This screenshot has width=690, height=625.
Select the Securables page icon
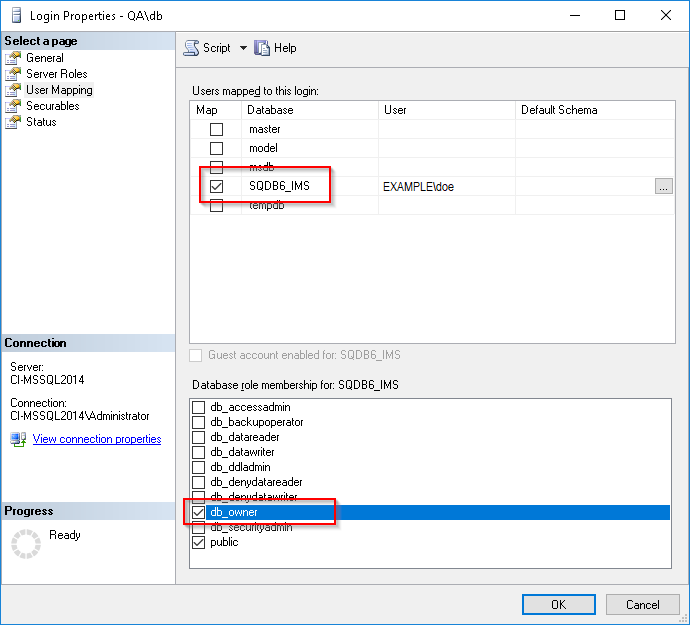click(13, 106)
